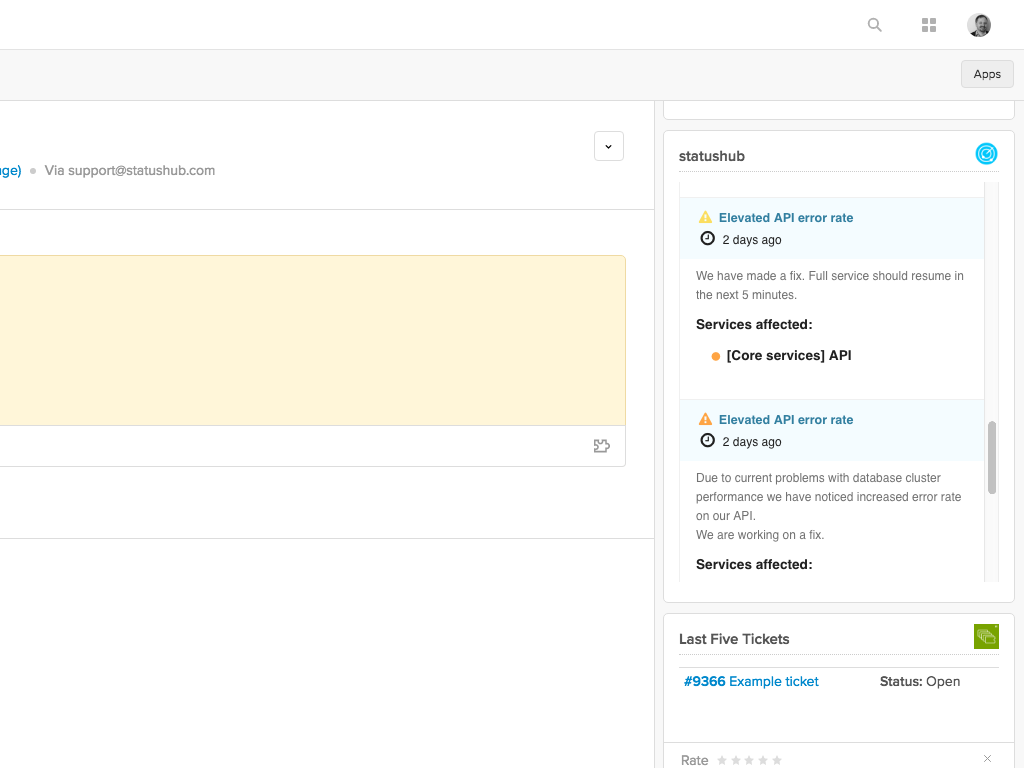Open the user profile avatar
This screenshot has height=768, width=1024.
click(x=979, y=25)
